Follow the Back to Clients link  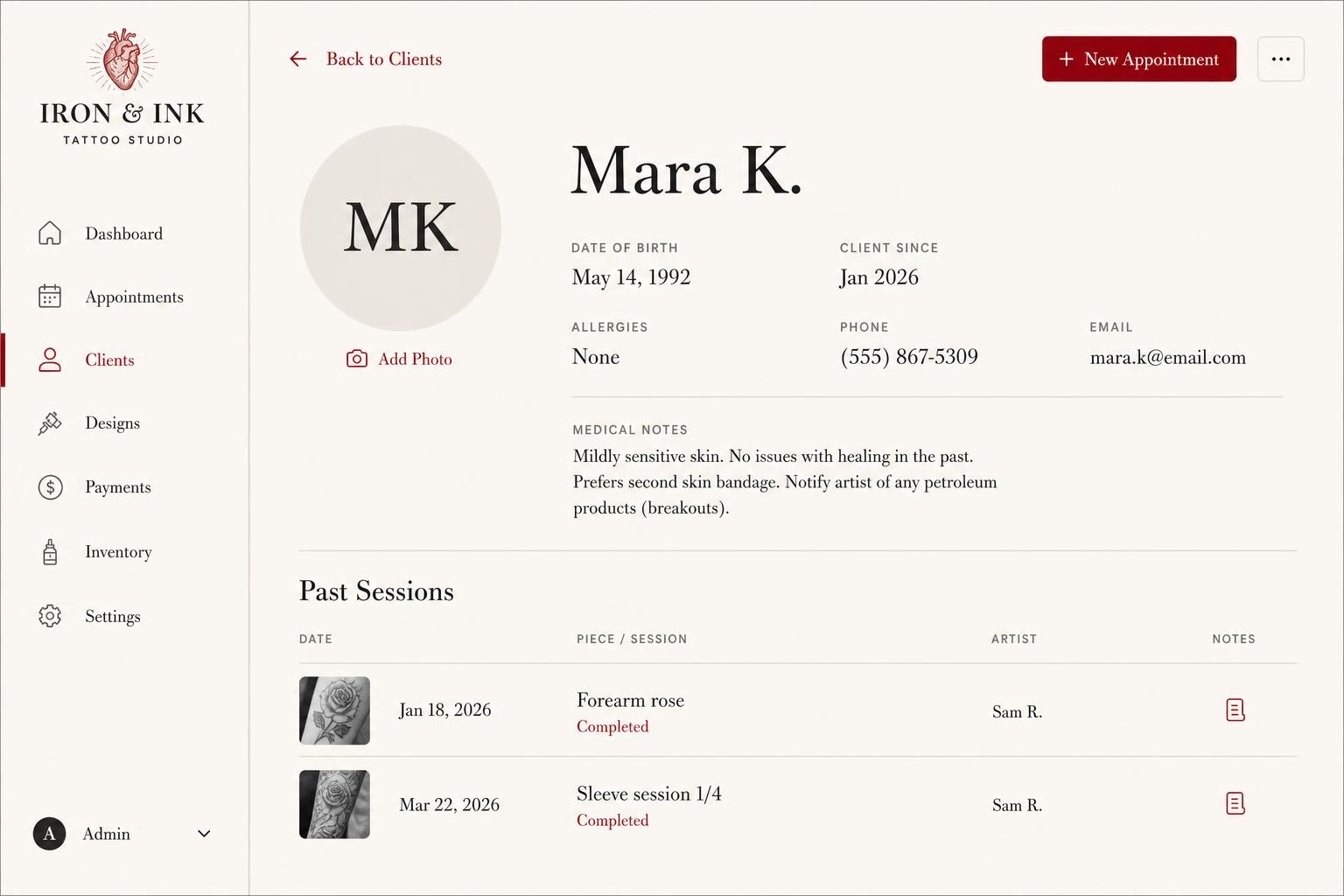tap(384, 59)
